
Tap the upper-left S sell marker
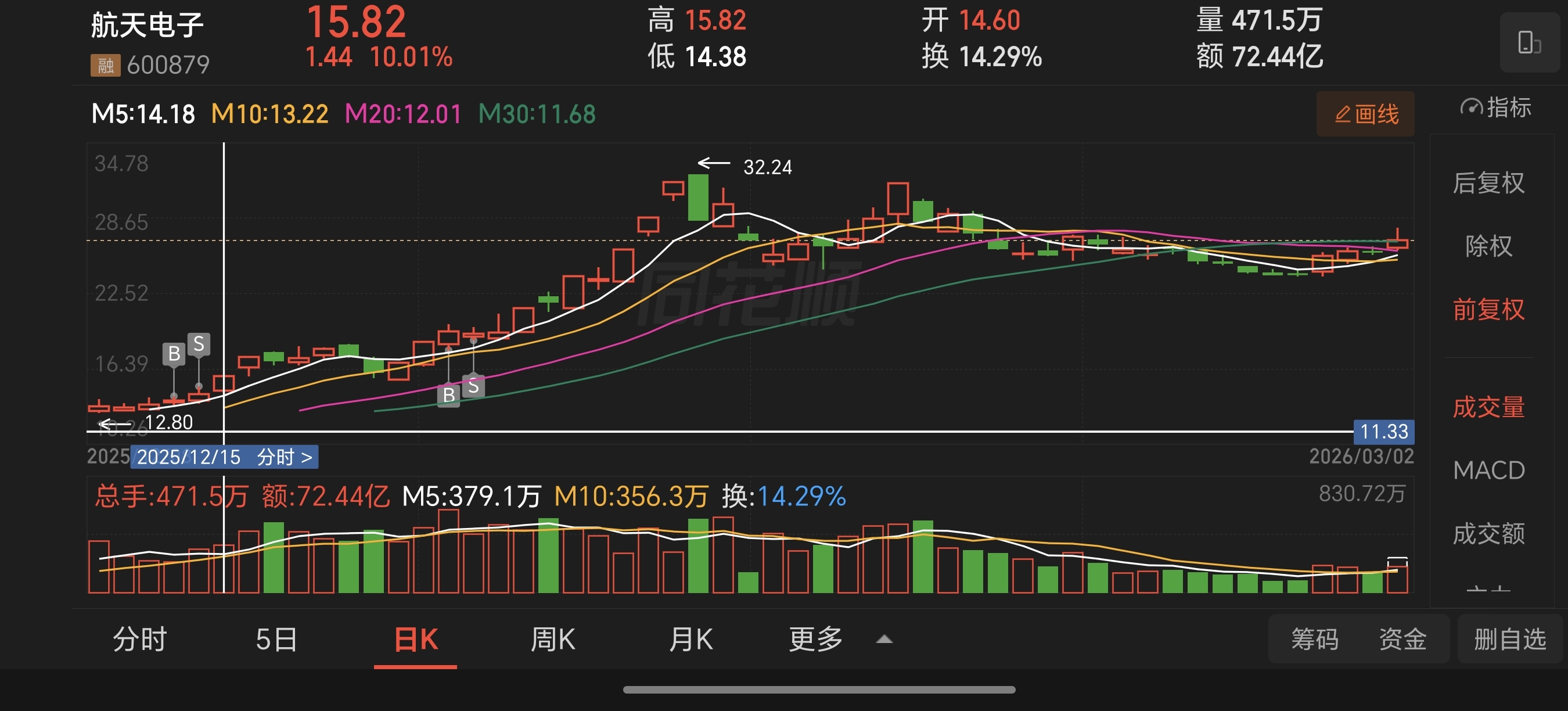[x=199, y=344]
